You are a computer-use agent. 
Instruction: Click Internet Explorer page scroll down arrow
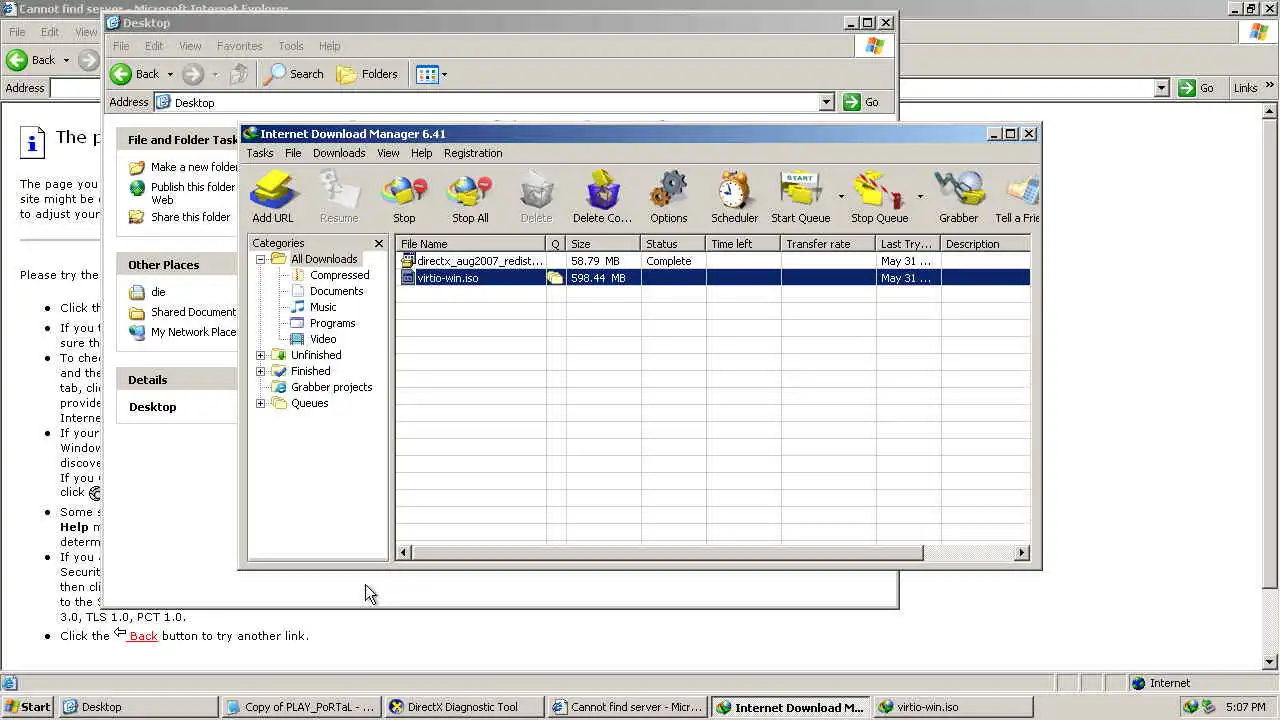1271,662
